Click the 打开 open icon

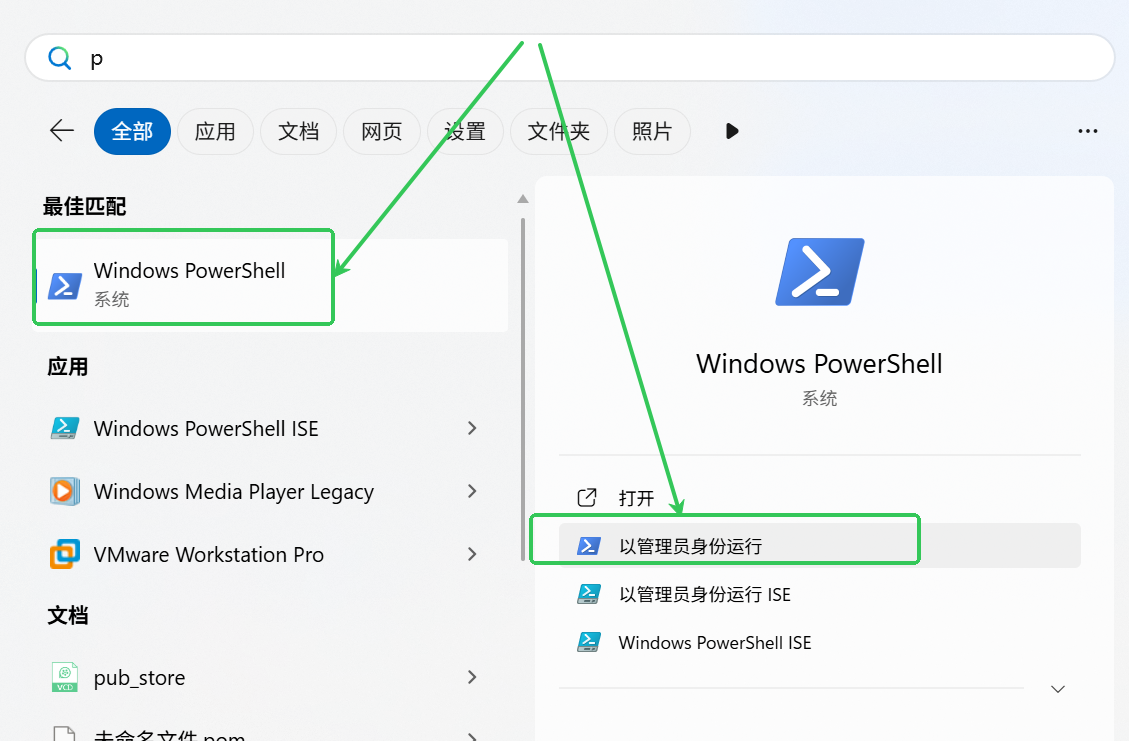point(587,498)
